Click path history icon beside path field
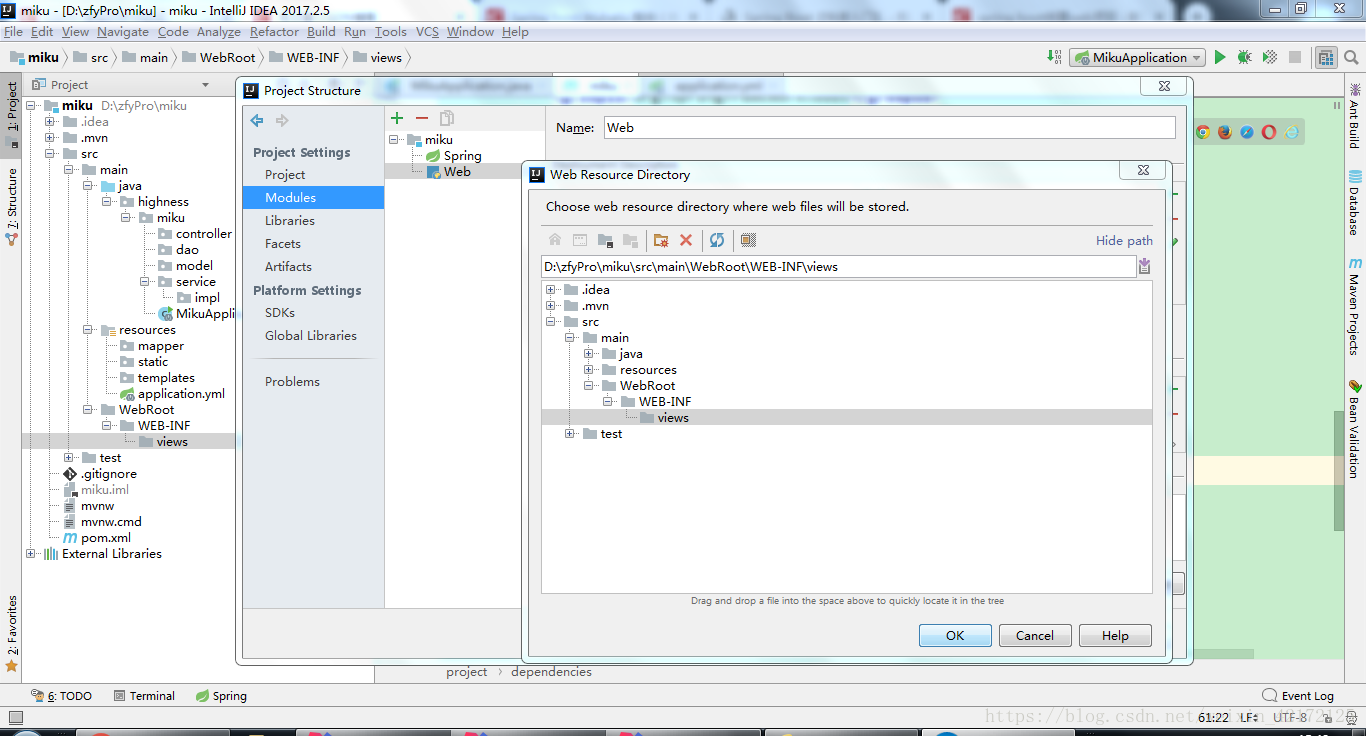 coord(1145,266)
